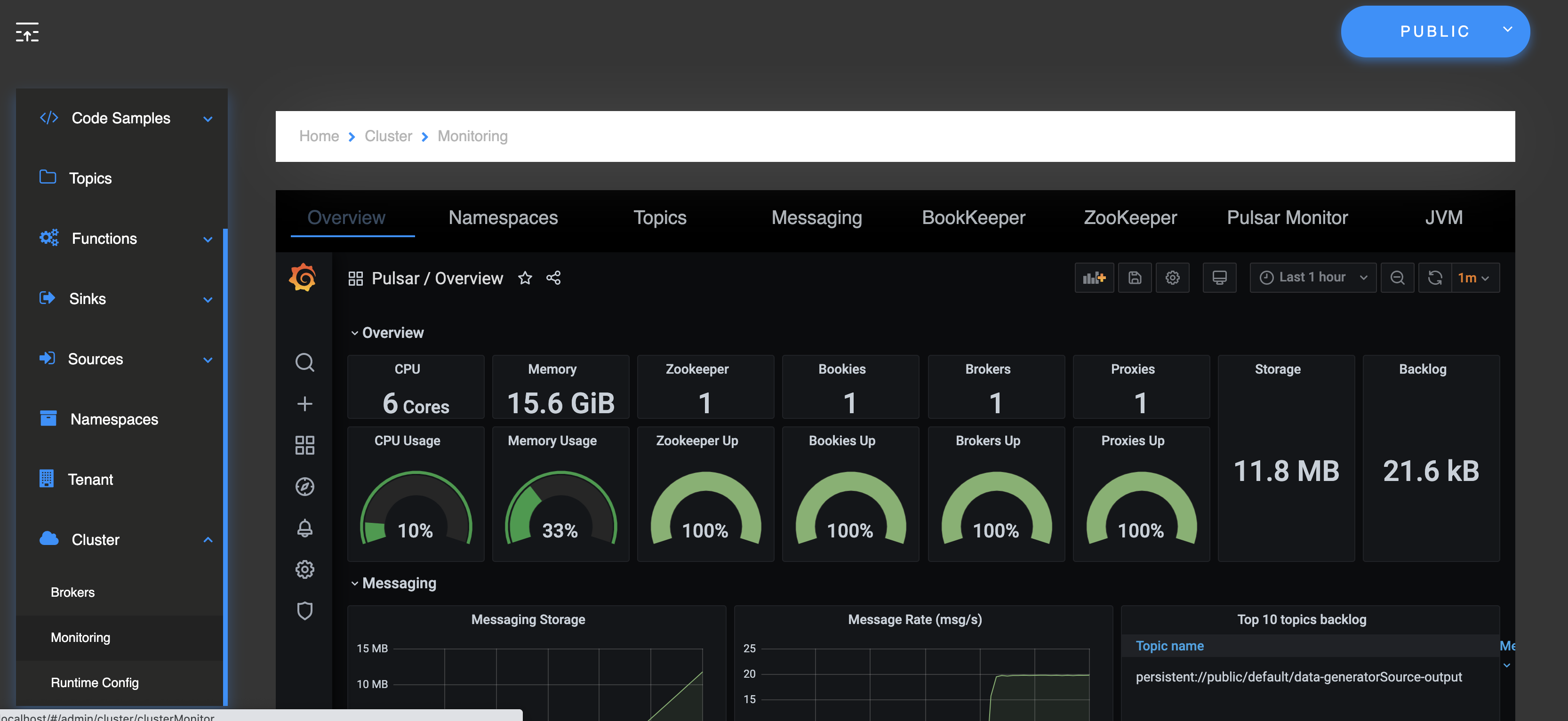Click the Home breadcrumb link

pyautogui.click(x=318, y=136)
